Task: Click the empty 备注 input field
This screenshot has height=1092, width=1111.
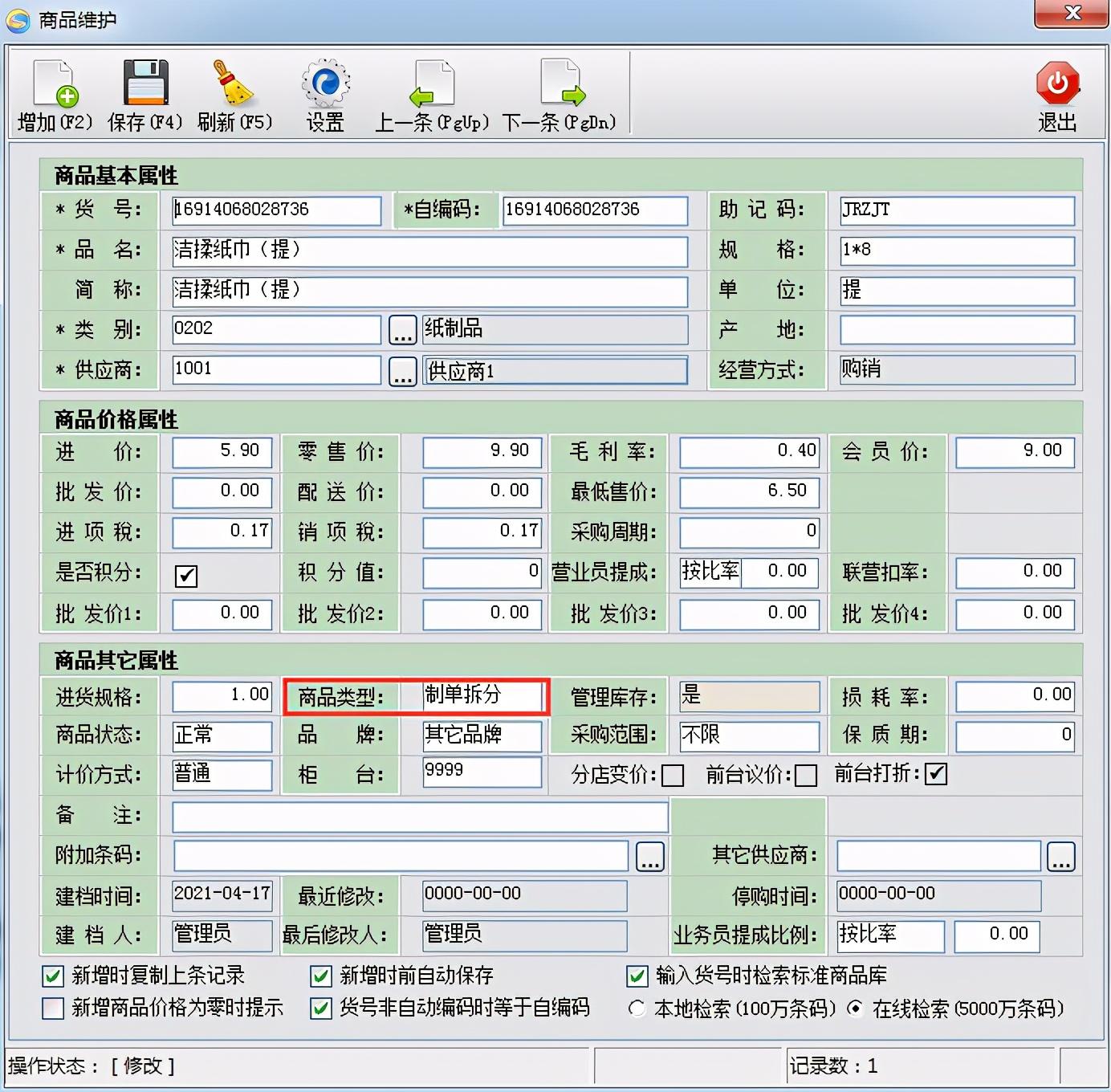Action: [x=421, y=817]
